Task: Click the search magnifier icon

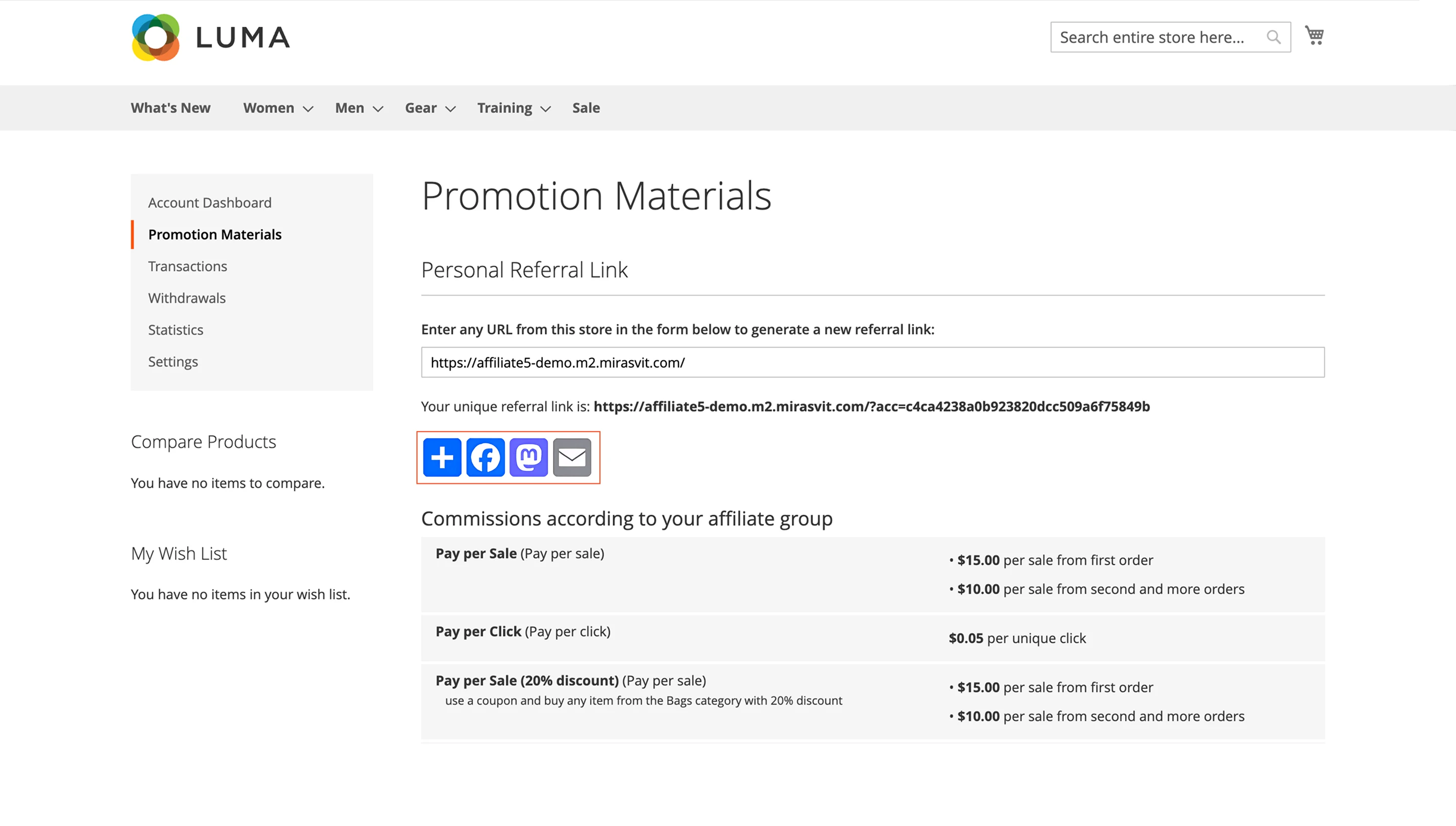Action: pos(1273,36)
